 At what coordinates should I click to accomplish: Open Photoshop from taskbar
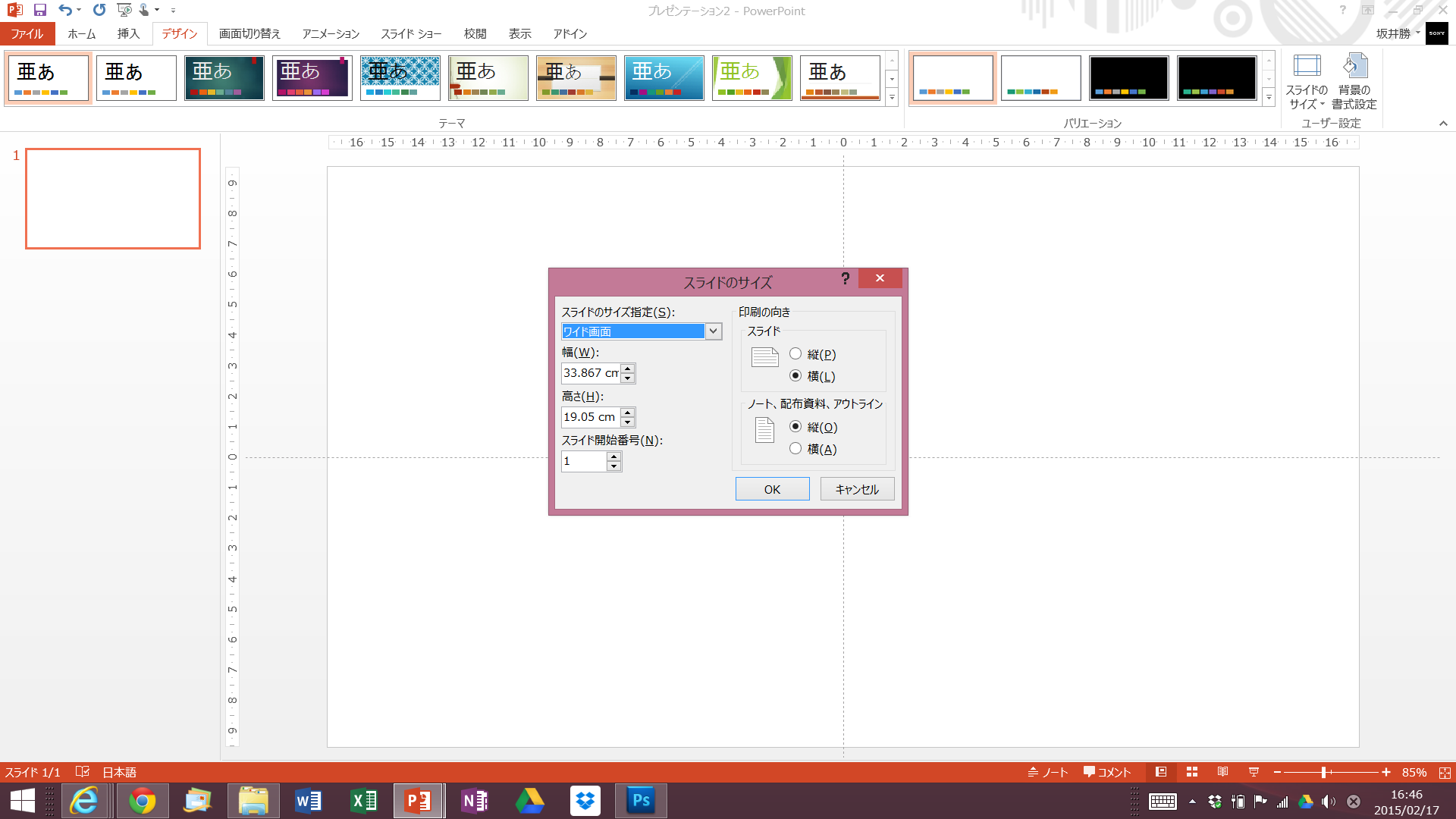641,800
